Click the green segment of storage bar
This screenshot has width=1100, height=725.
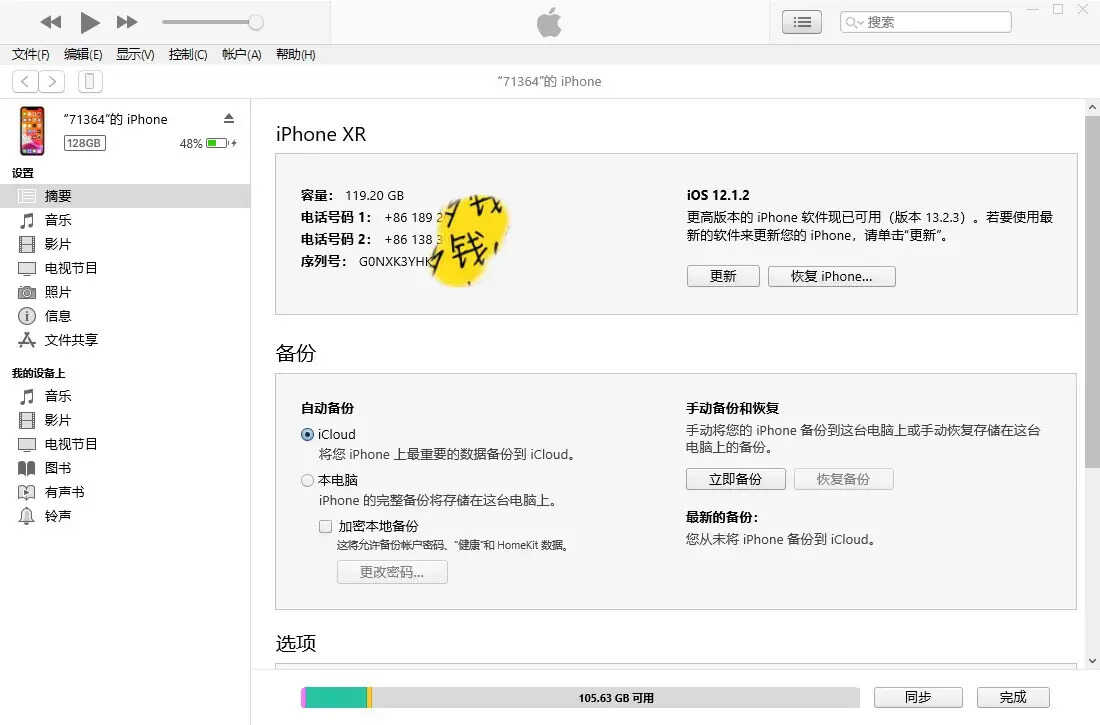pos(336,698)
